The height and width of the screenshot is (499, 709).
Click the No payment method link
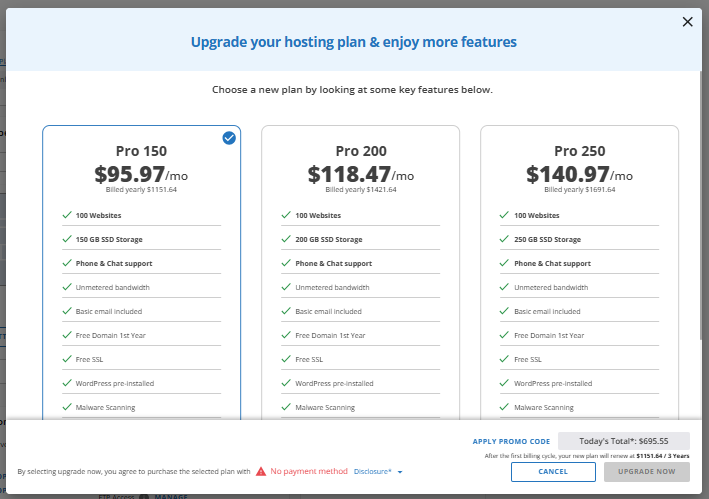point(309,471)
